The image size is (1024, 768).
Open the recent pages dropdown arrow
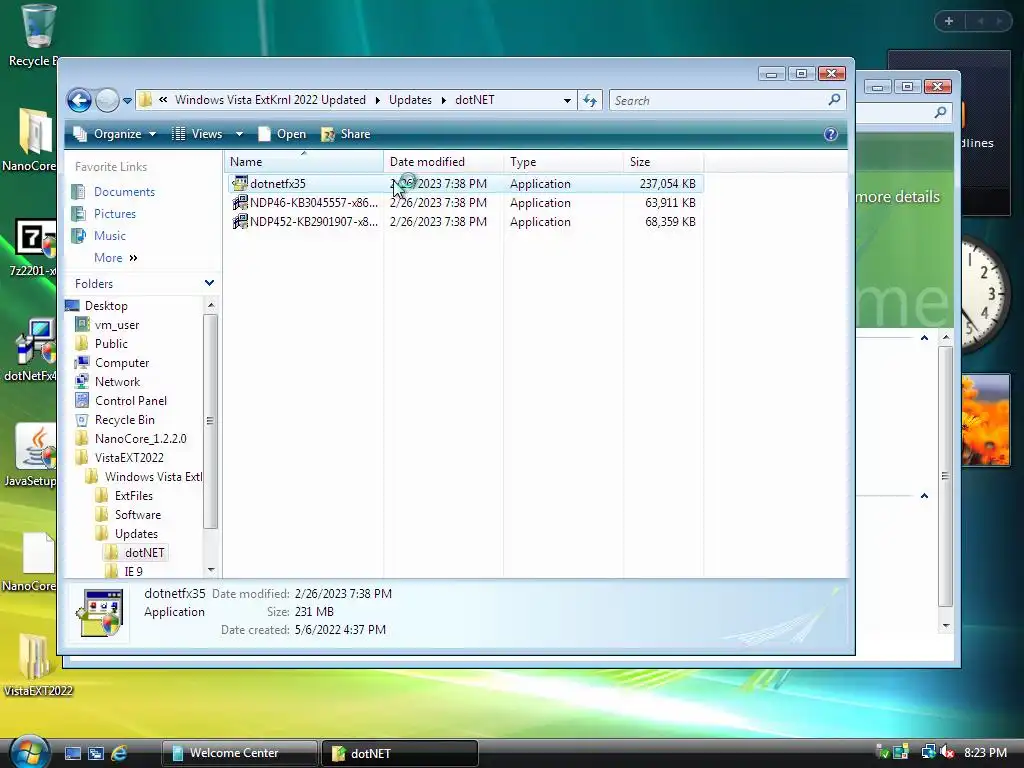tap(127, 101)
